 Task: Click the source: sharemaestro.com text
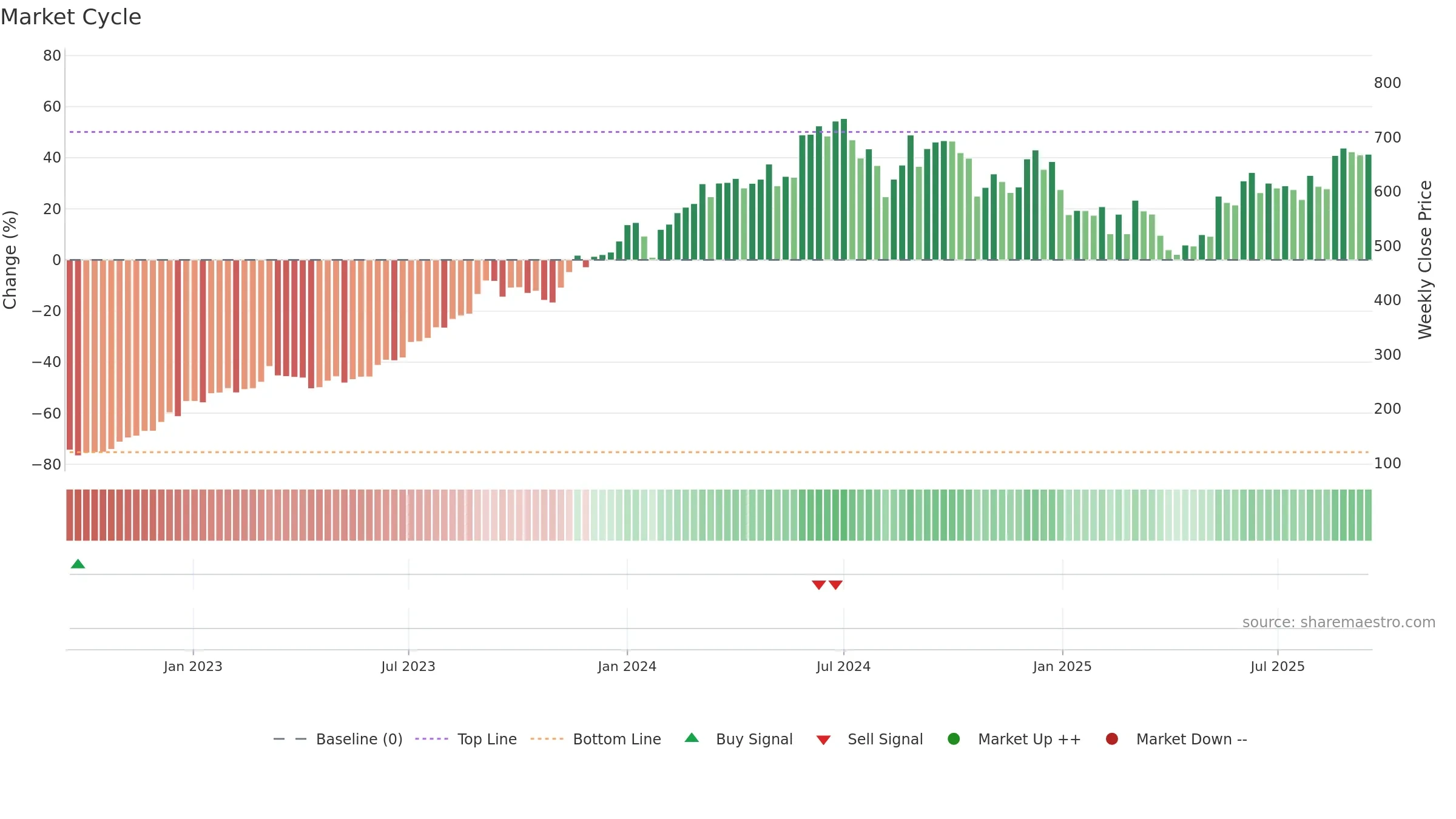tap(1339, 622)
